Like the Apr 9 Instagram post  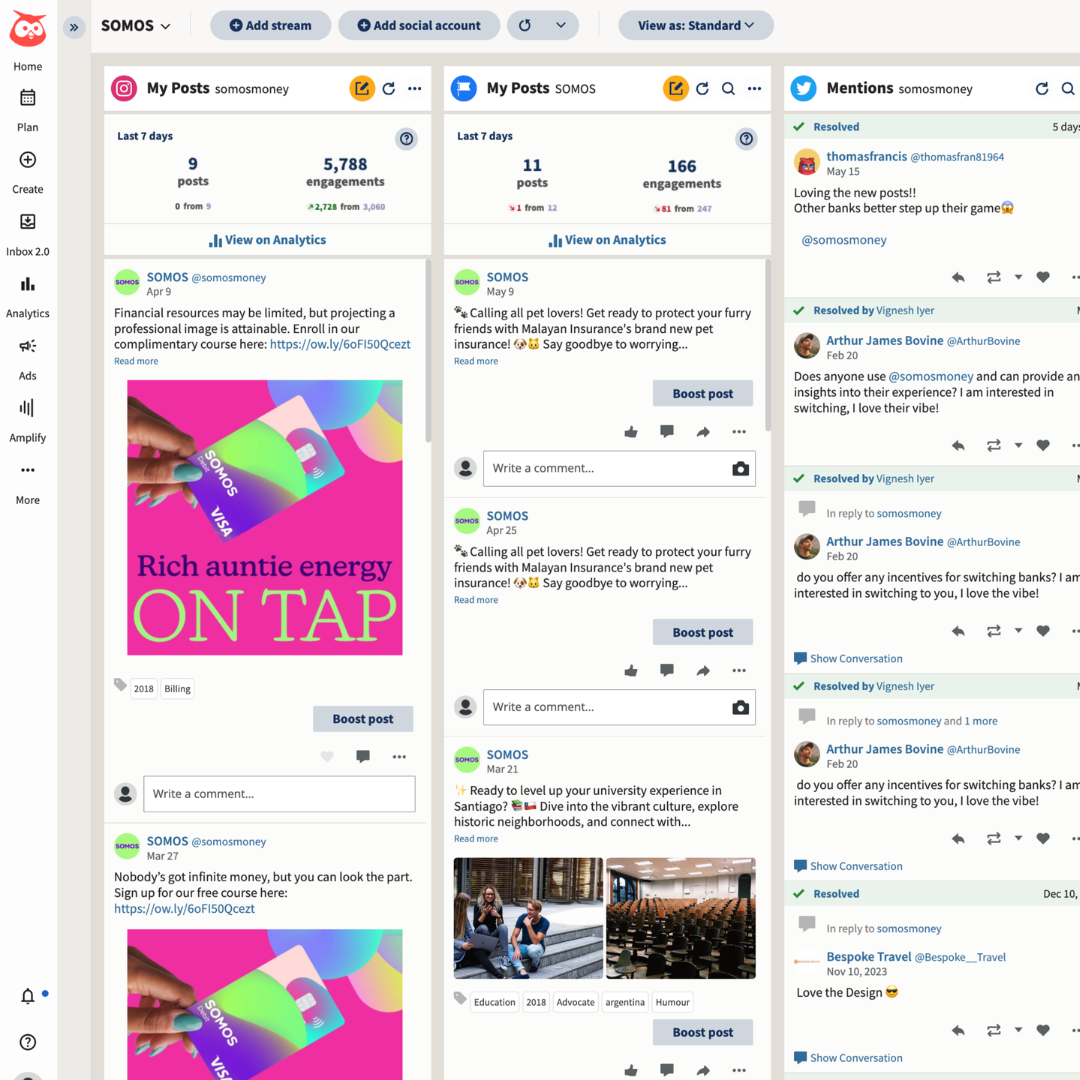pos(327,756)
